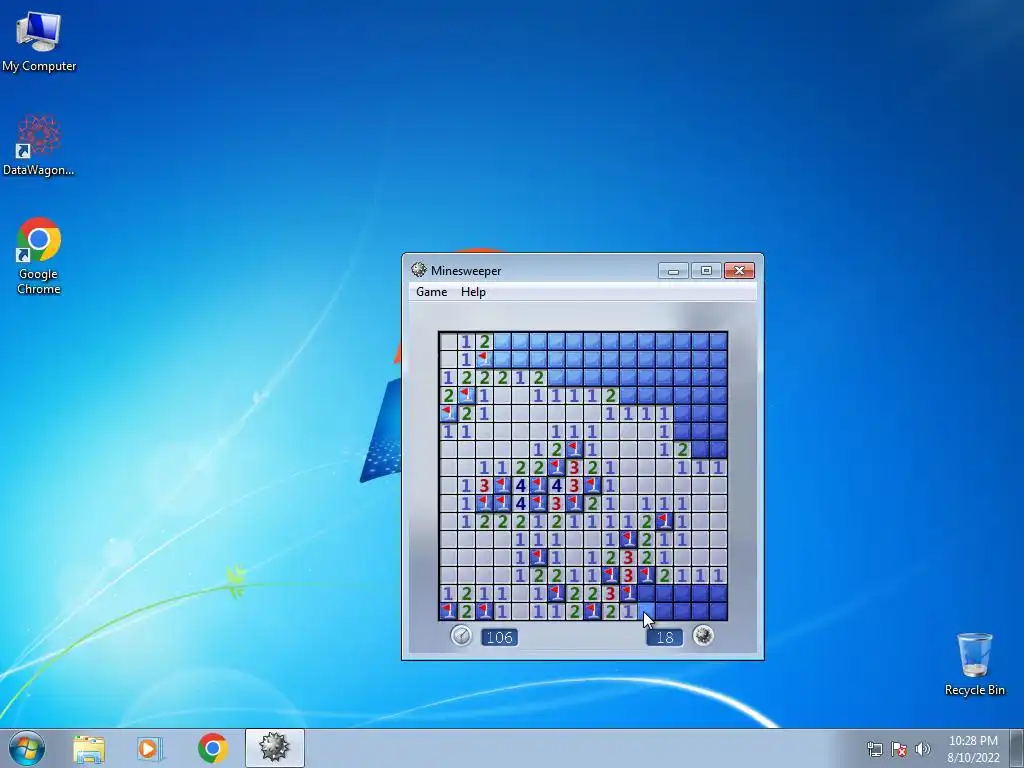This screenshot has width=1024, height=768.
Task: Click the remaining mines value 18
Action: pos(665,637)
